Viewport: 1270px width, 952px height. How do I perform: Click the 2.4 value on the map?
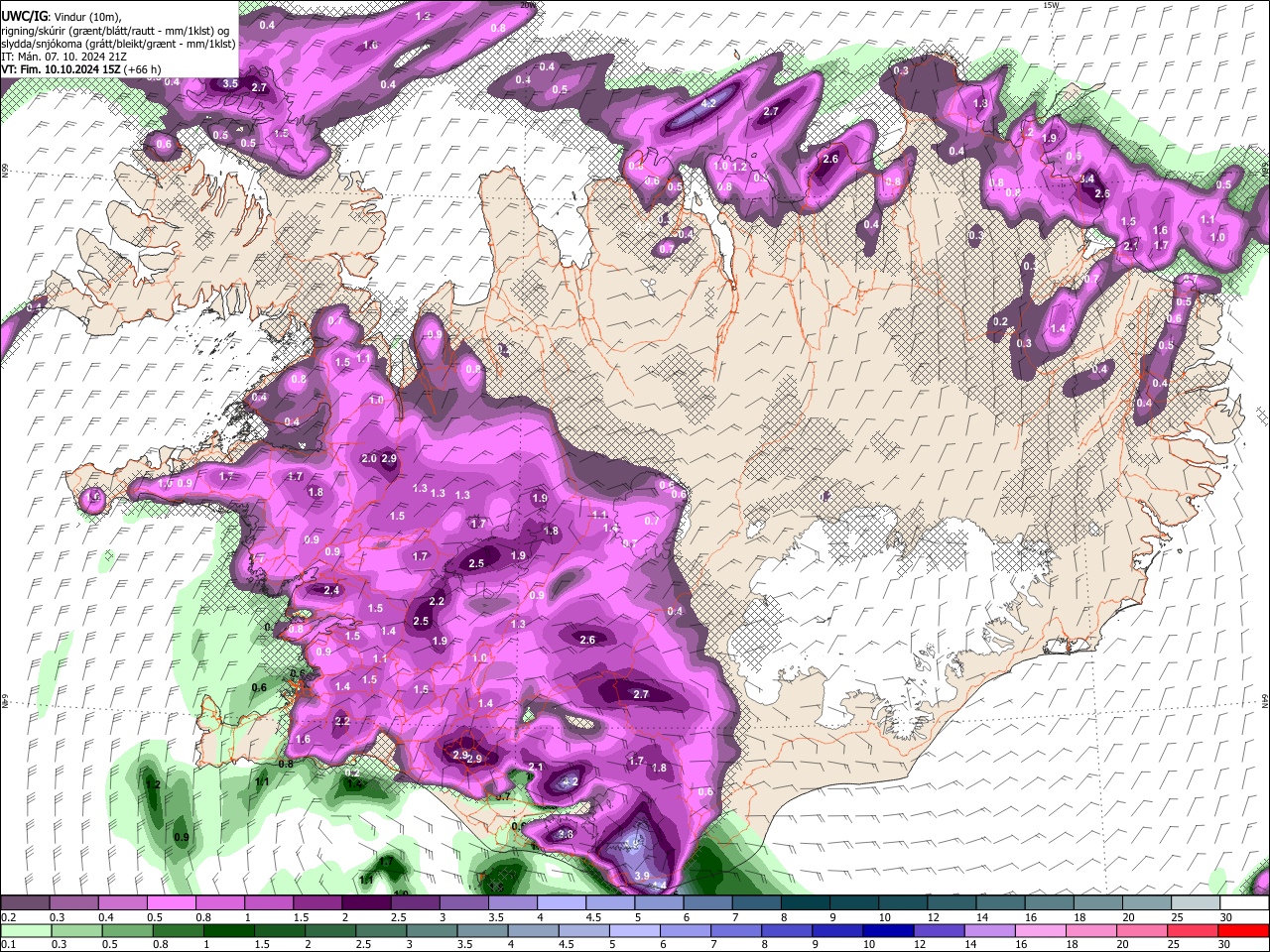pos(331,590)
